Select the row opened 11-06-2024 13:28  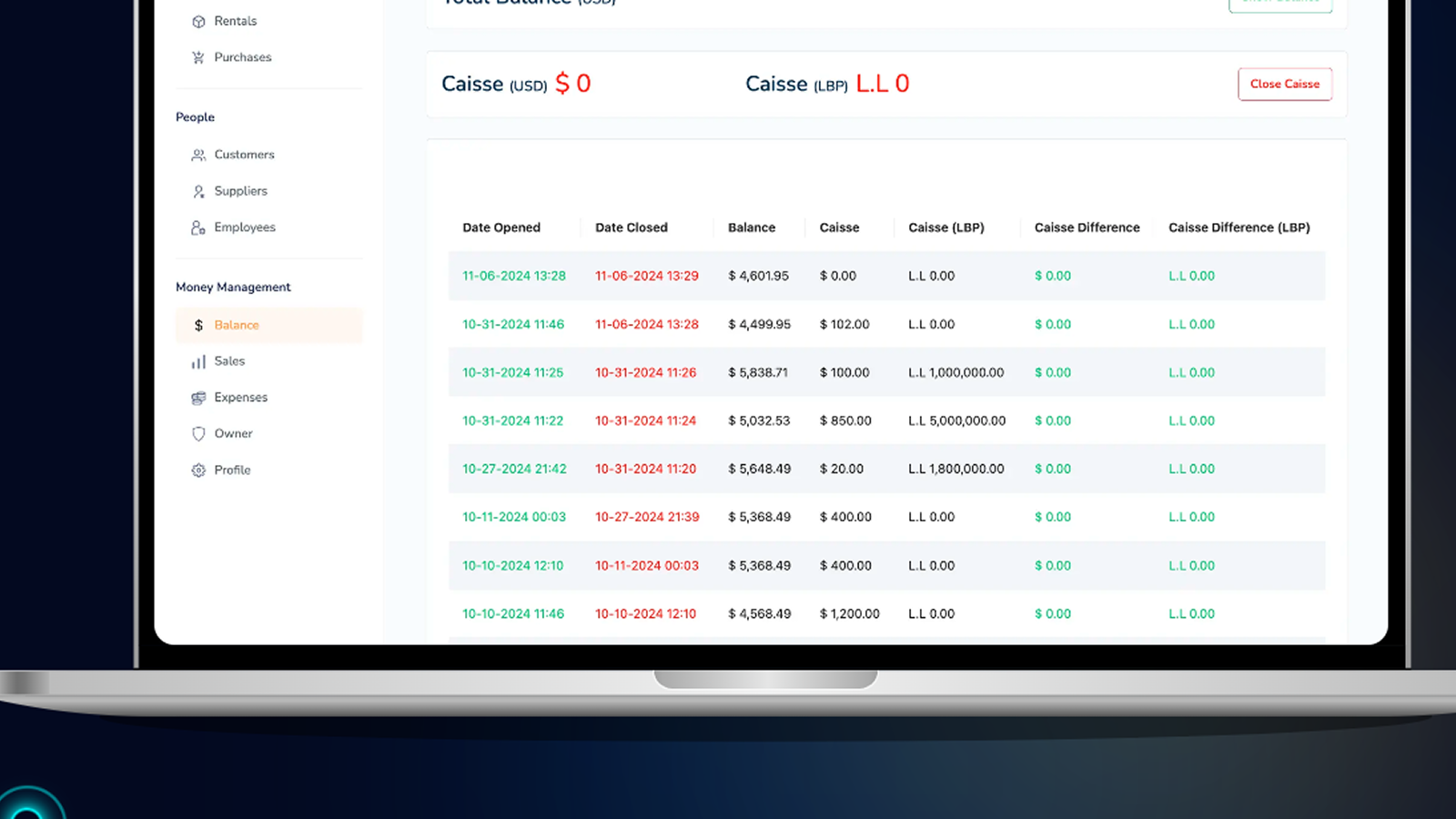(x=514, y=276)
